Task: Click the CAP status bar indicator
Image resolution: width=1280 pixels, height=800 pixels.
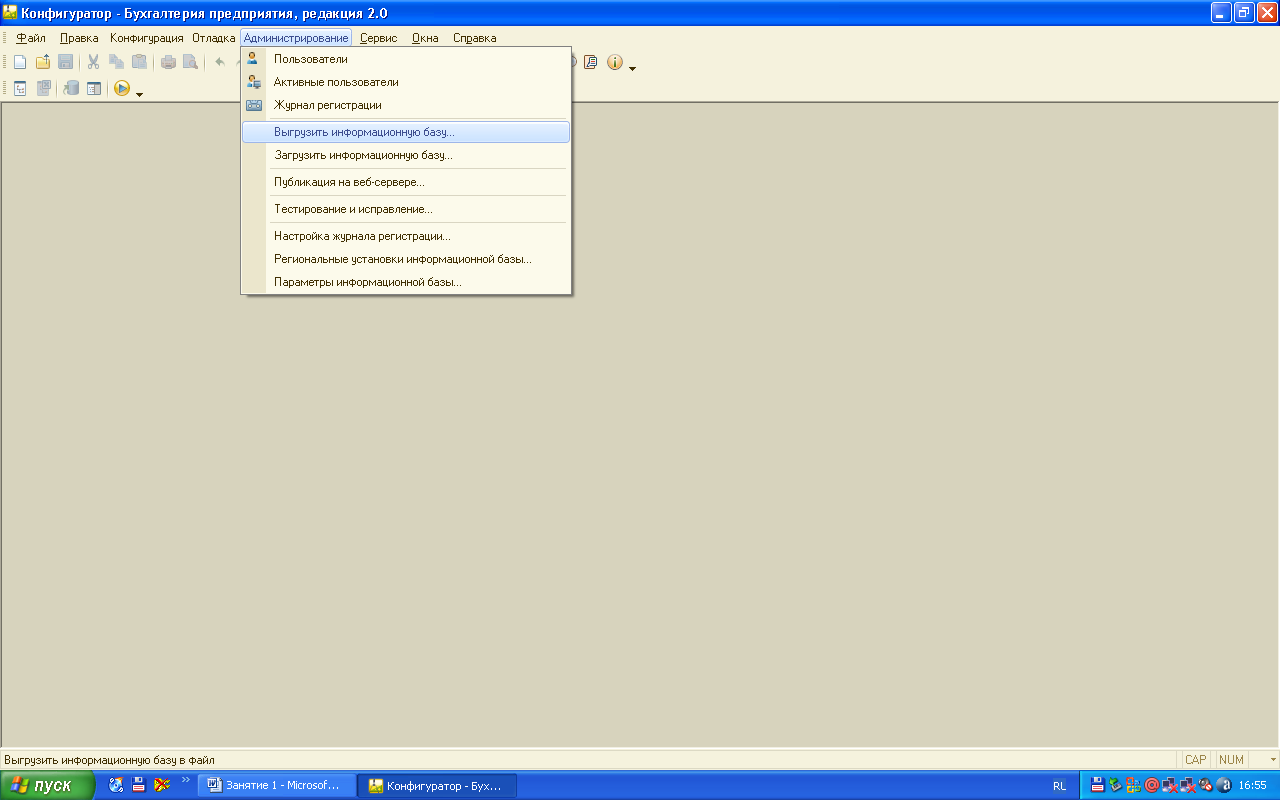Action: (1195, 760)
